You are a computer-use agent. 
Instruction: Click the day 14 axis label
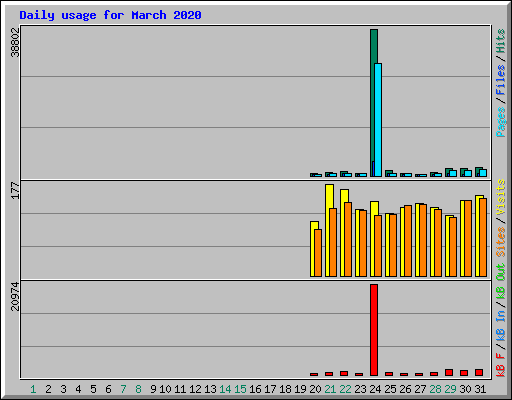[x=225, y=389]
